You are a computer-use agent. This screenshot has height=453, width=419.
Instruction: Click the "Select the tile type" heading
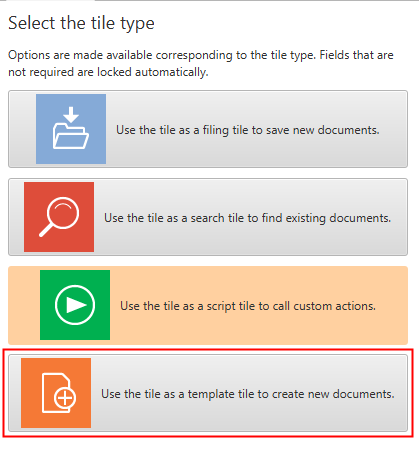pos(81,24)
